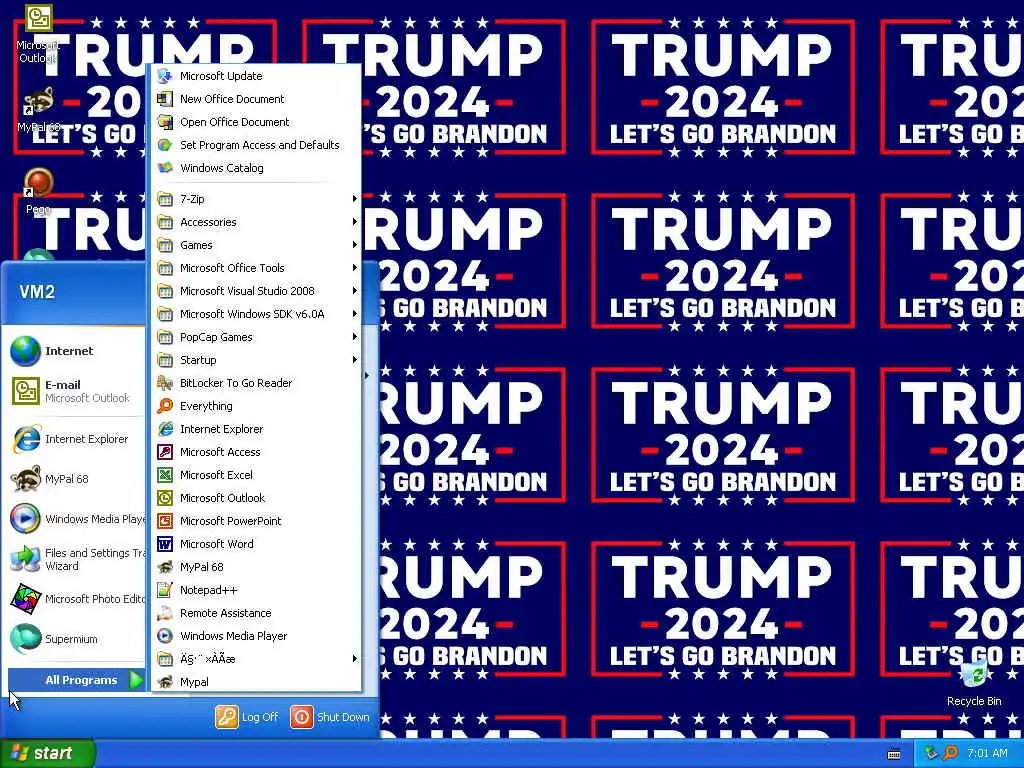Expand the 7-Zip submenu arrow
Screen dimensions: 1024x768
(x=355, y=199)
